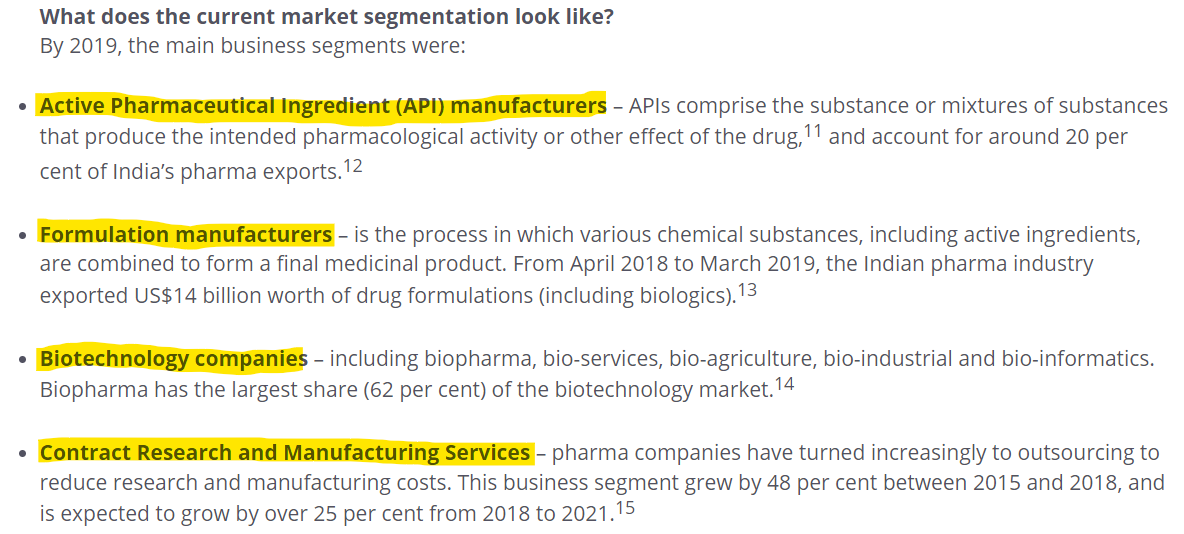Click highlighted Contract Research and Manufacturing Services
Screen dimensions: 1184x534
click(x=285, y=454)
